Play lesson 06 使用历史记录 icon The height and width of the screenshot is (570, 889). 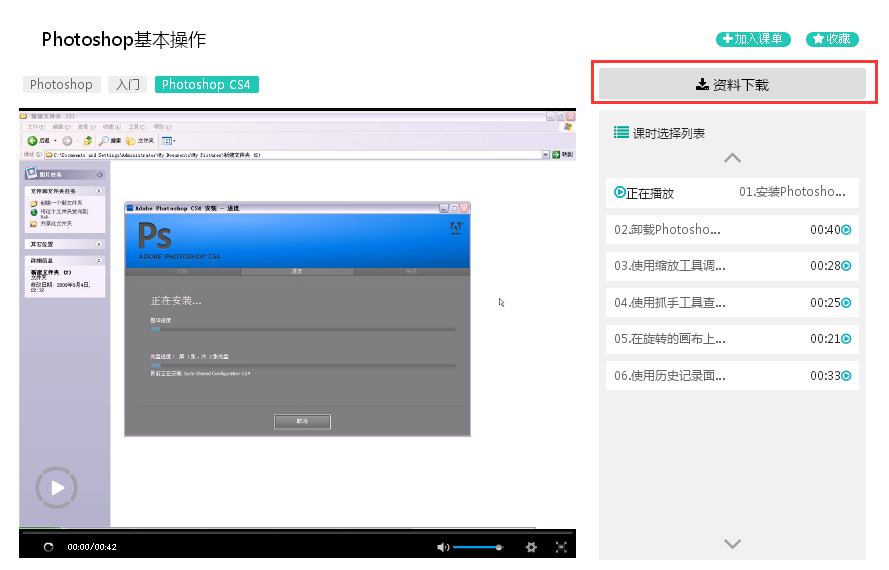click(x=846, y=376)
